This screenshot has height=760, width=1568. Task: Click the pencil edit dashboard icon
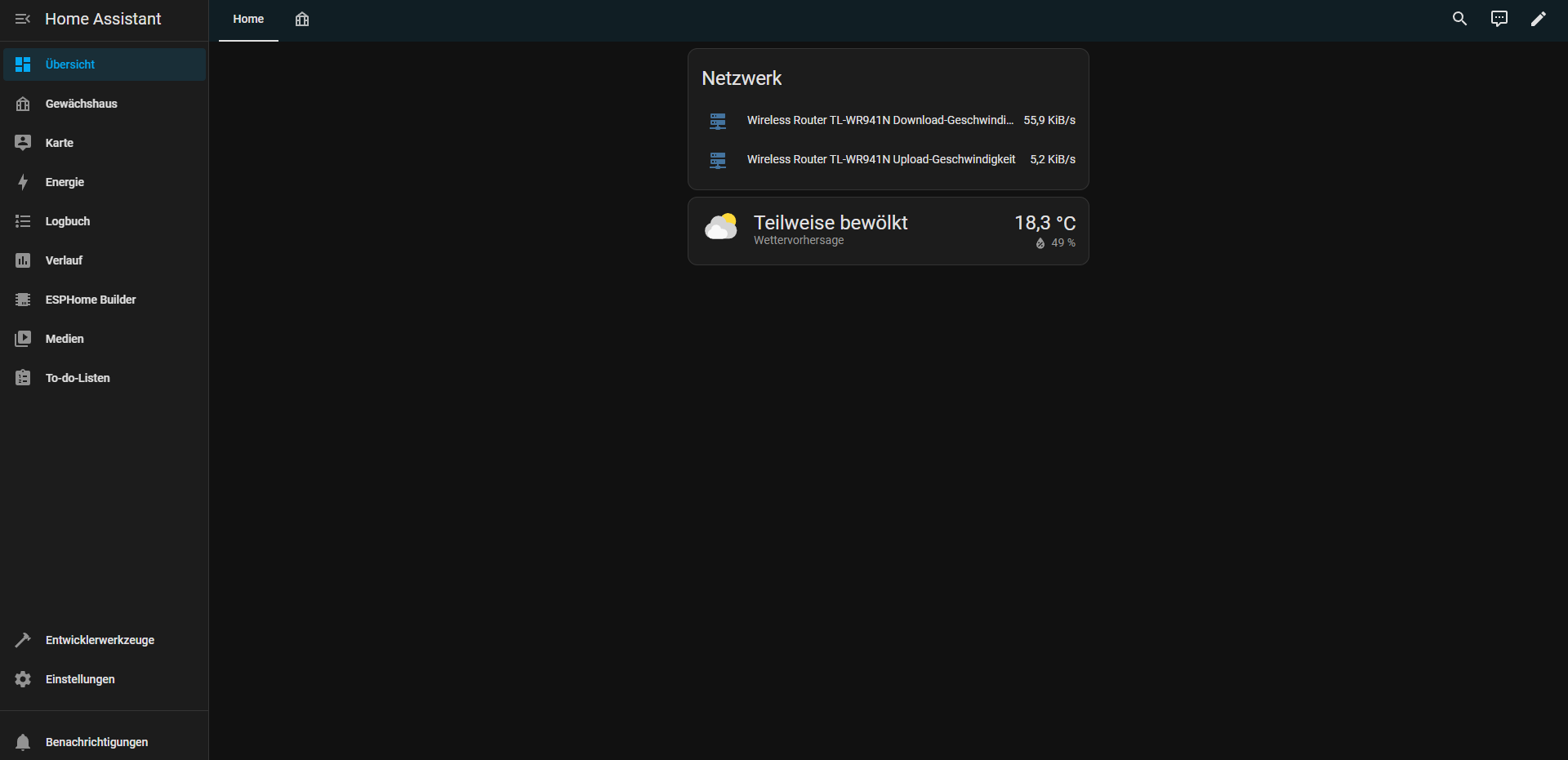(x=1538, y=19)
